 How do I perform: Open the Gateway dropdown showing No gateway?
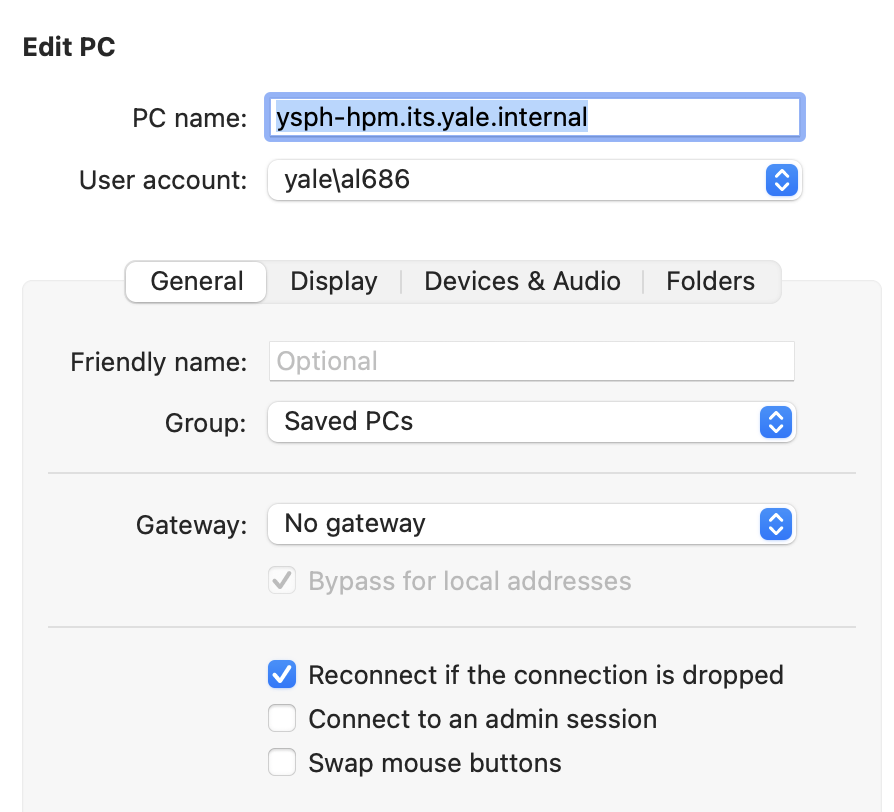(531, 523)
